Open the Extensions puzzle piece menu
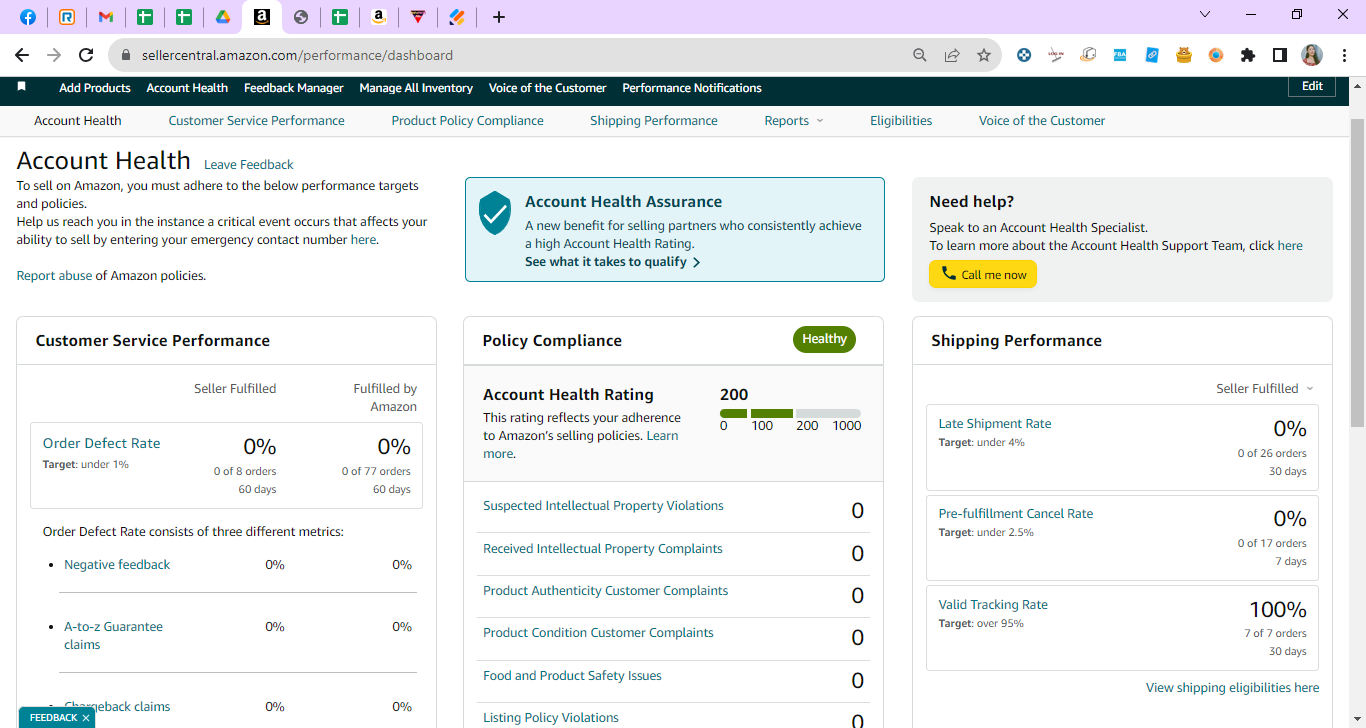Image resolution: width=1366 pixels, height=728 pixels. pyautogui.click(x=1248, y=56)
